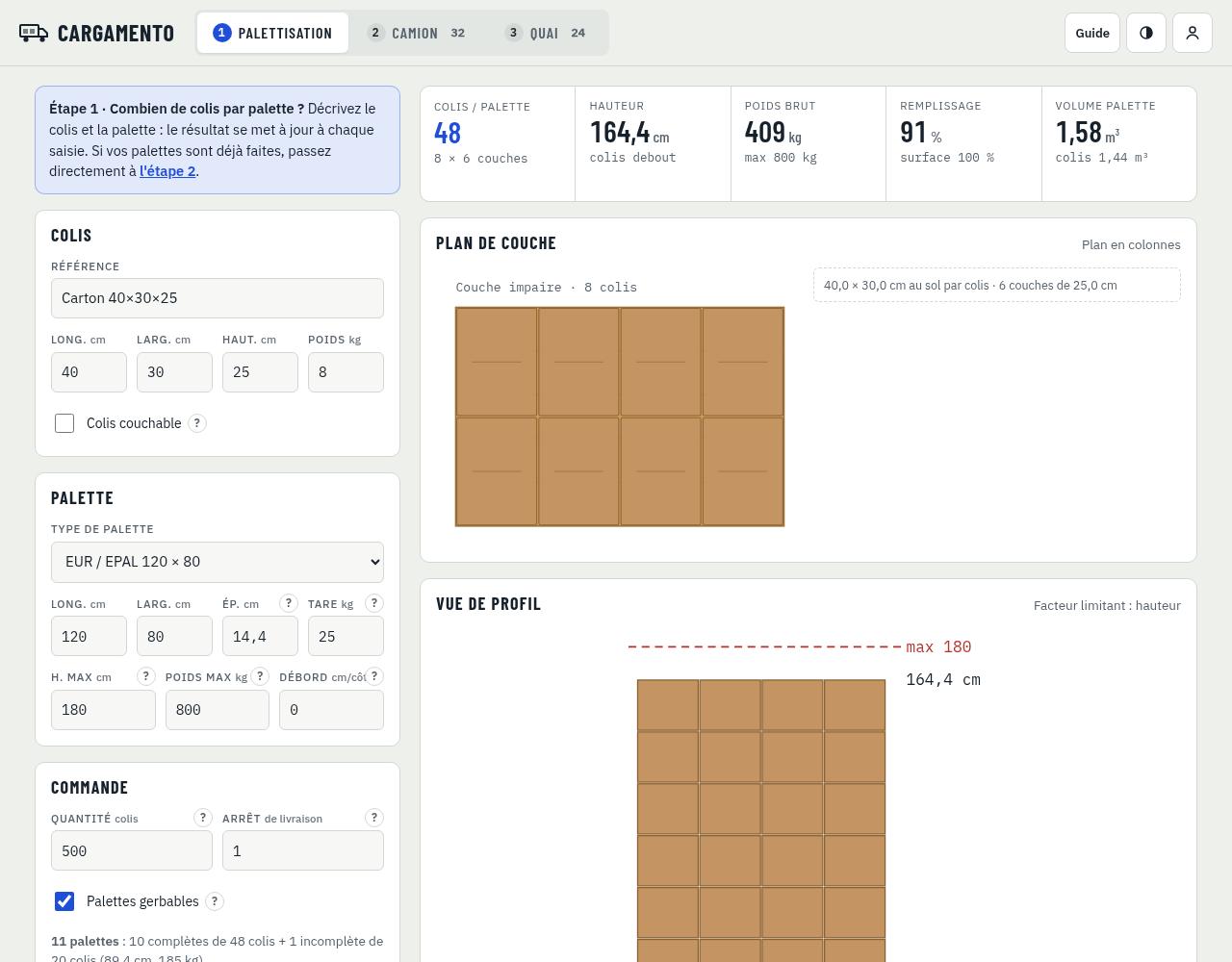Switch to the Palettisation step tab
The width and height of the screenshot is (1232, 962).
(273, 33)
